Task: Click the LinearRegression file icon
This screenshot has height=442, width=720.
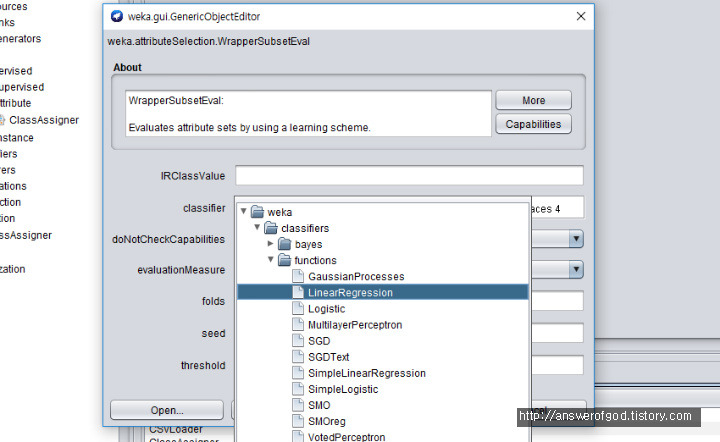Action: coord(298,292)
